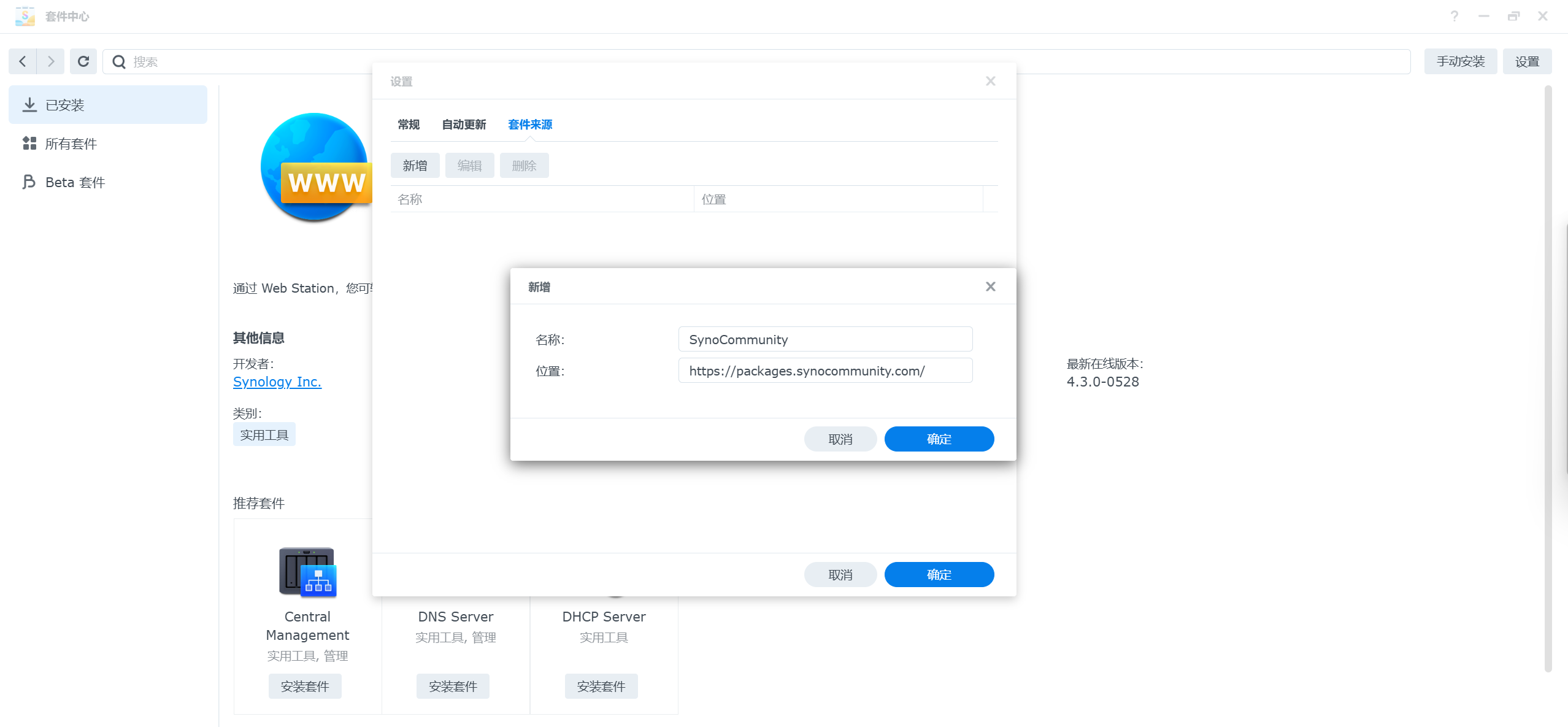Image resolution: width=1568 pixels, height=727 pixels.
Task: Click the Central Management package icon
Action: point(307,571)
